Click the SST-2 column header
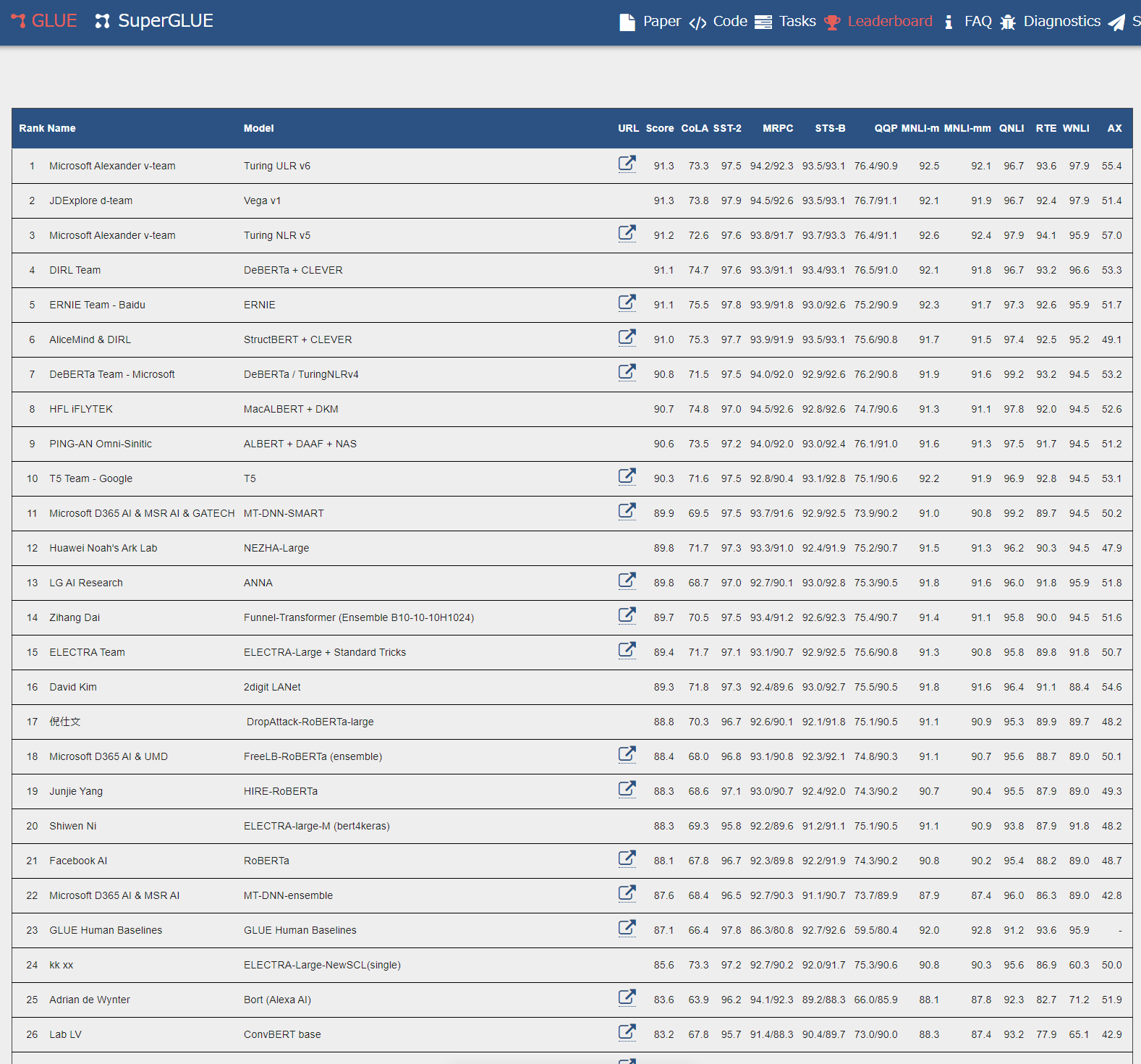 727,128
